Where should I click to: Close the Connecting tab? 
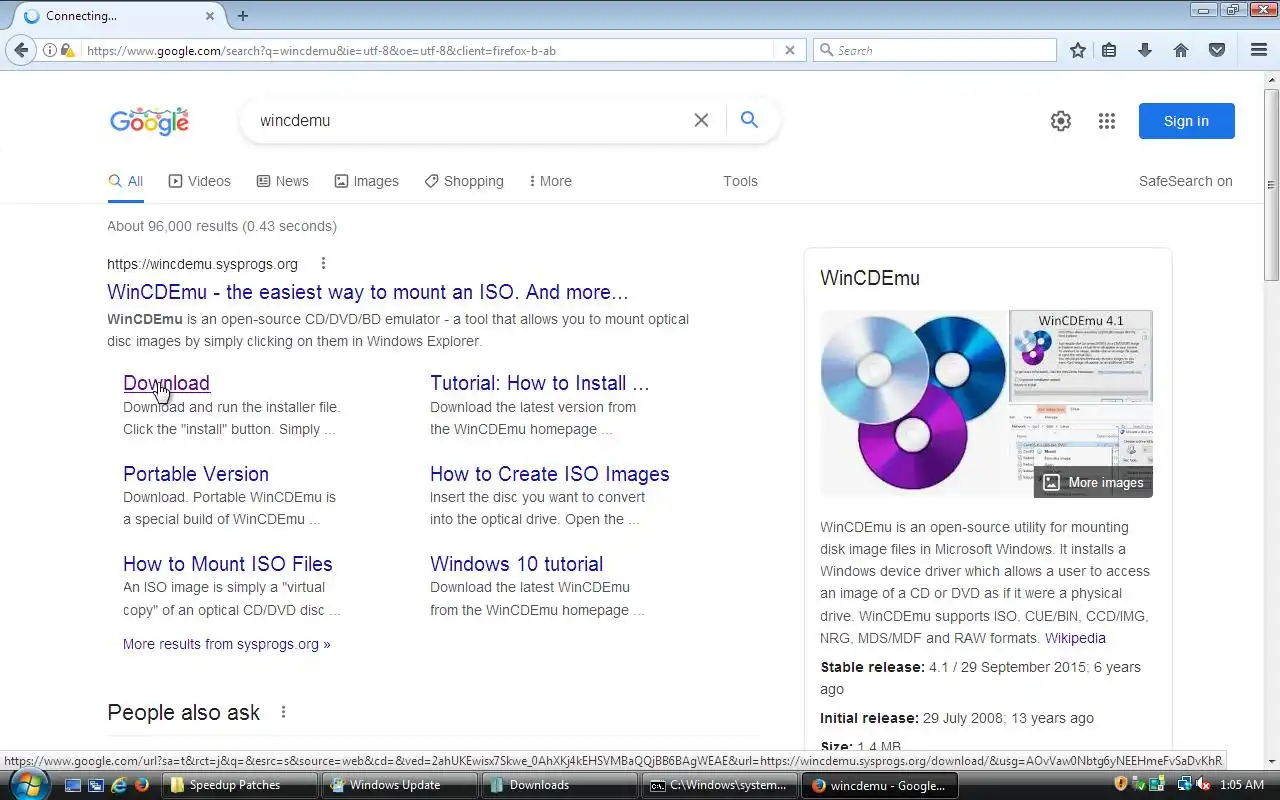click(x=210, y=16)
